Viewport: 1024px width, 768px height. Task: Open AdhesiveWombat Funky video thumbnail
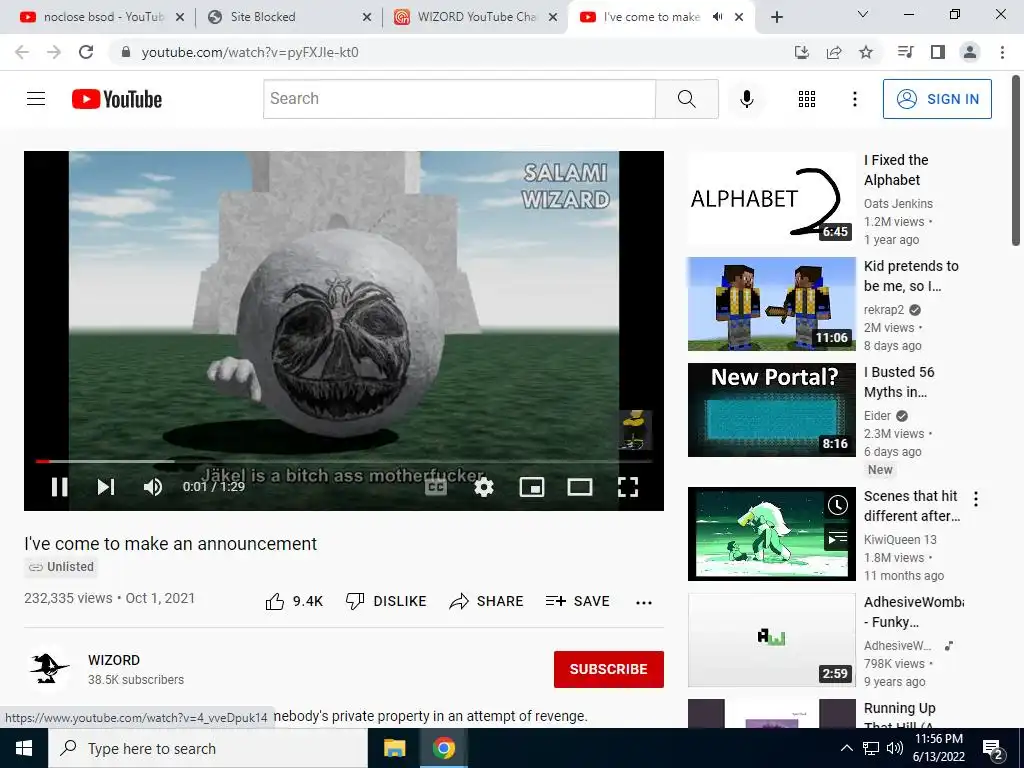coord(771,639)
